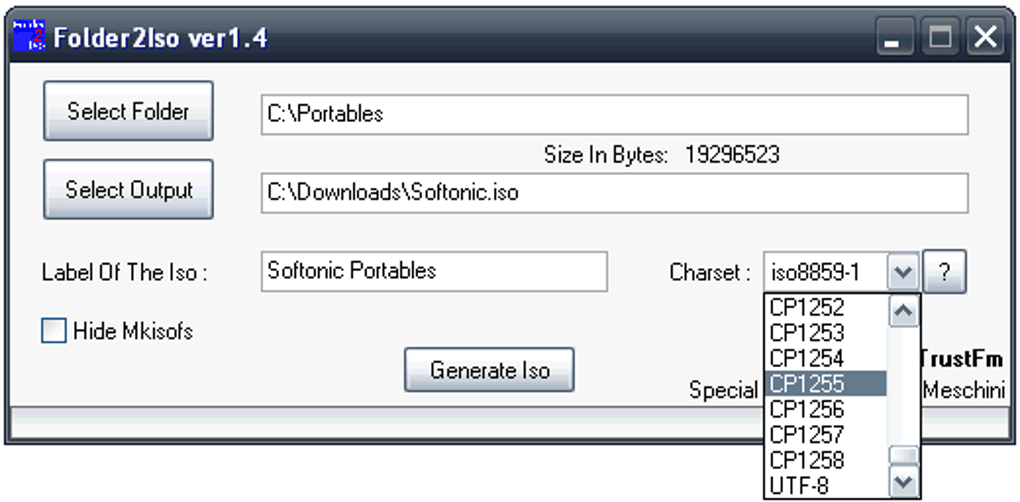Click the Folder2Iso app icon in title bar
The height and width of the screenshot is (502, 1020).
tap(29, 36)
